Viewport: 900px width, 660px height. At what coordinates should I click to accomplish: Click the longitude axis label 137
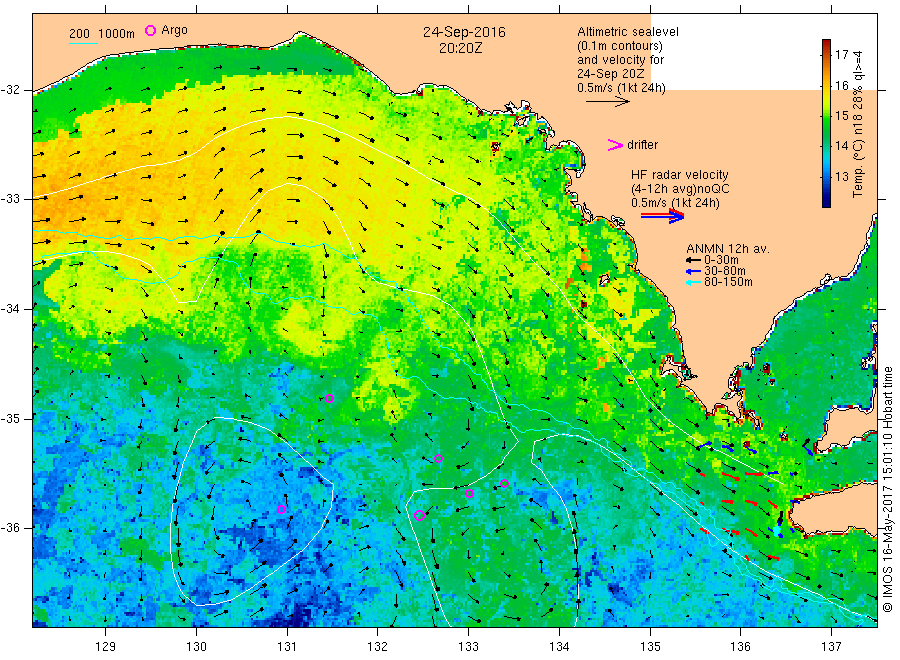[831, 647]
